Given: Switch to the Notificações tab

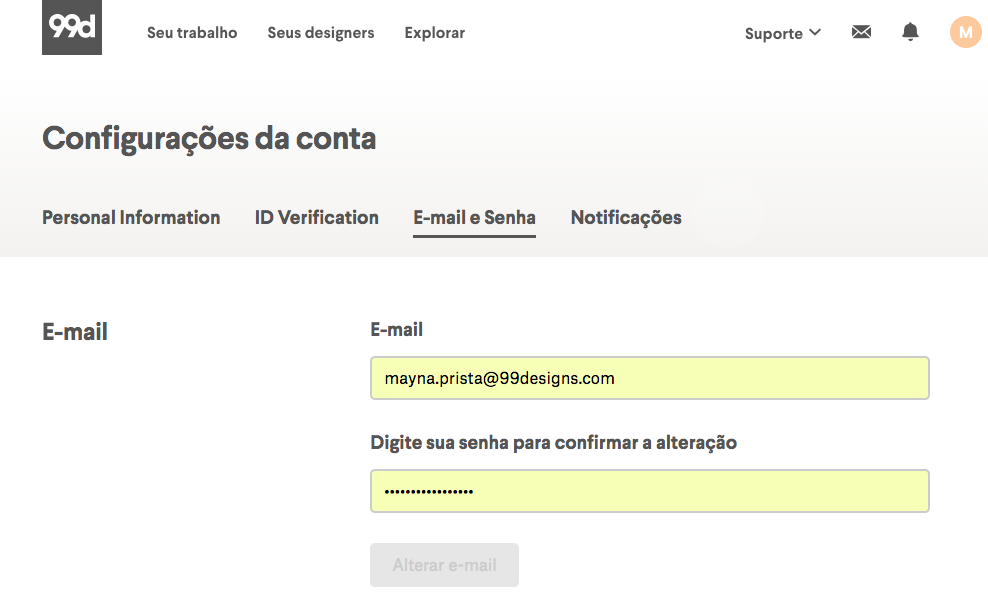Looking at the screenshot, I should (626, 217).
